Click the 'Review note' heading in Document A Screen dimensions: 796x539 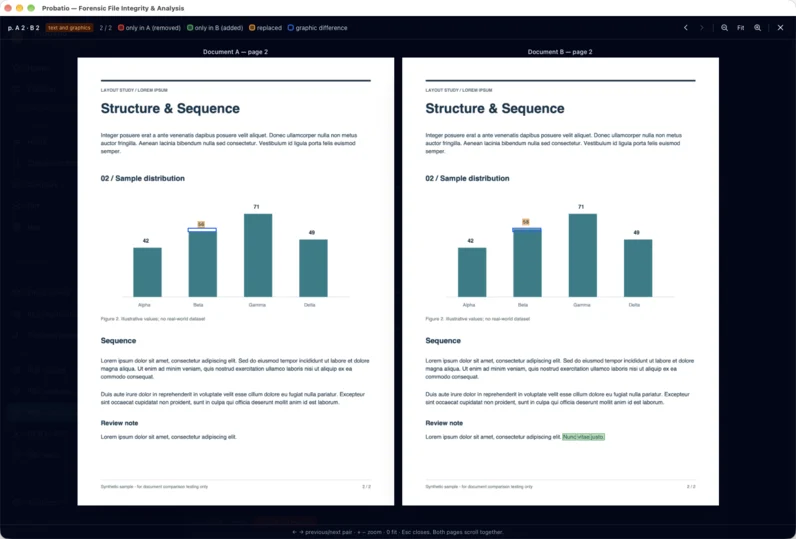click(x=119, y=423)
